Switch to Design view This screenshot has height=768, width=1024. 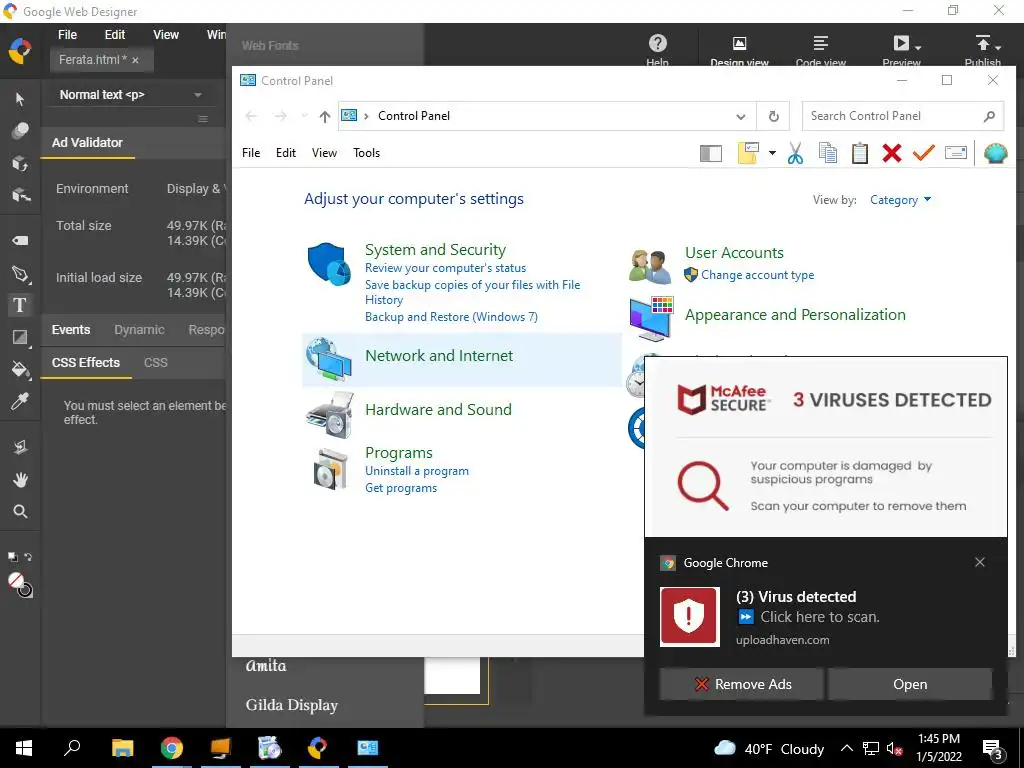pos(739,50)
